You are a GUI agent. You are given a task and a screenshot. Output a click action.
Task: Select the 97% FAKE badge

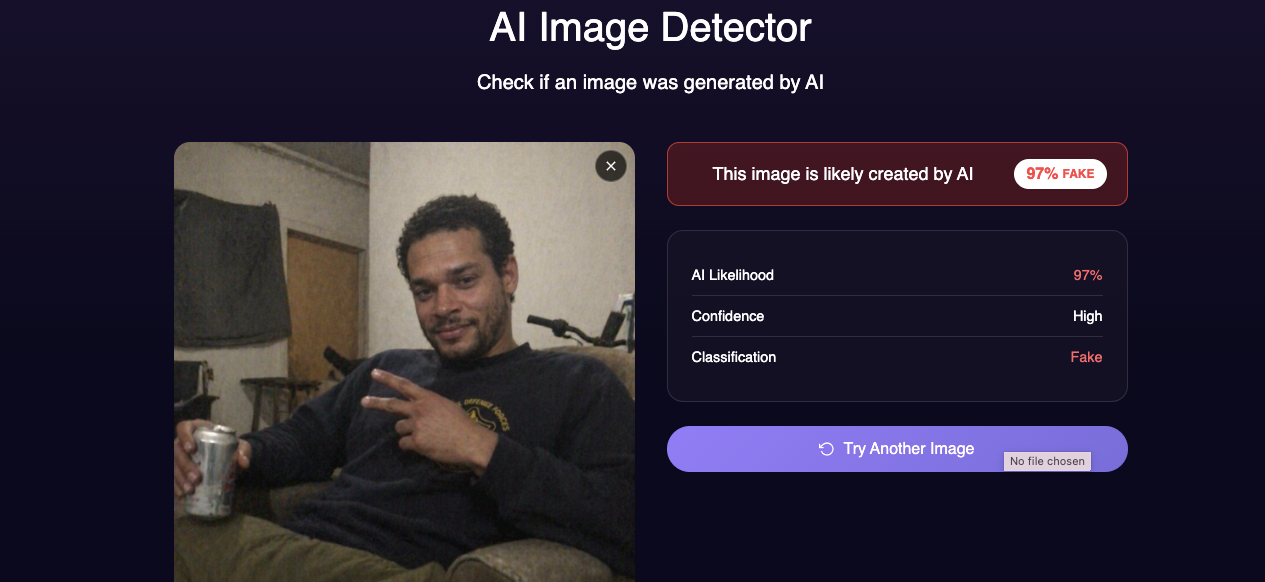coord(1061,174)
